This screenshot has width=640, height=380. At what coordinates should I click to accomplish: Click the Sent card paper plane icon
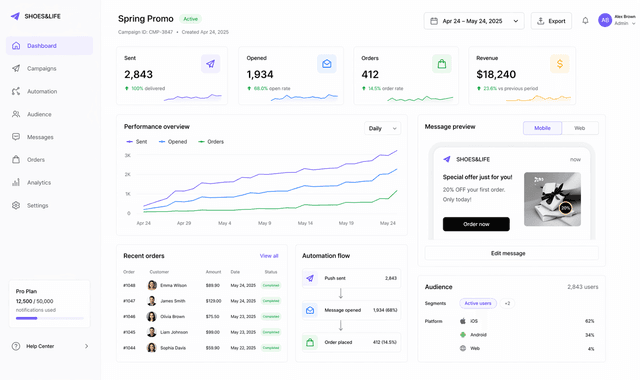click(x=211, y=64)
